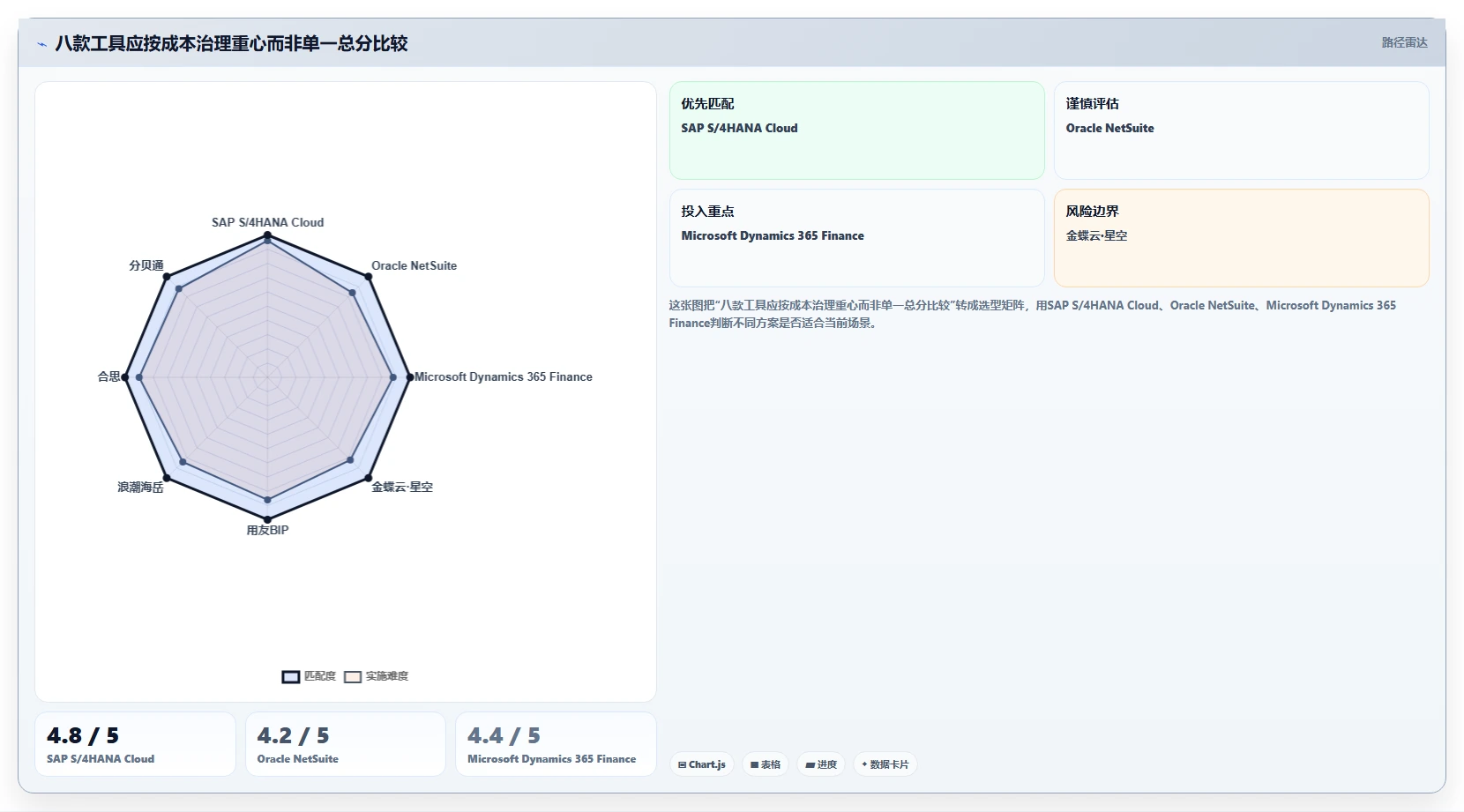Toggle the 匹配度 legend swatch
1464x812 pixels.
point(291,677)
